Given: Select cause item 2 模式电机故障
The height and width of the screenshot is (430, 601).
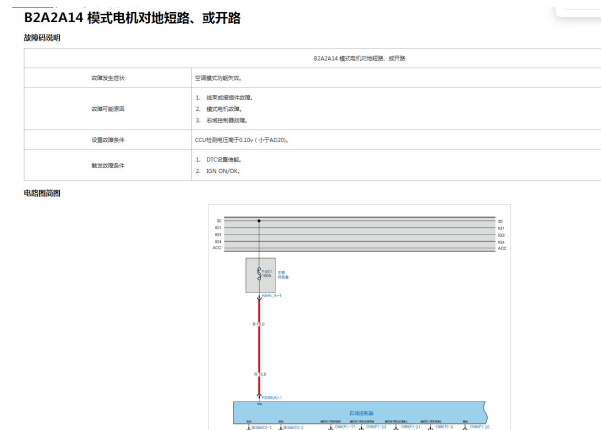Looking at the screenshot, I should (x=224, y=109).
